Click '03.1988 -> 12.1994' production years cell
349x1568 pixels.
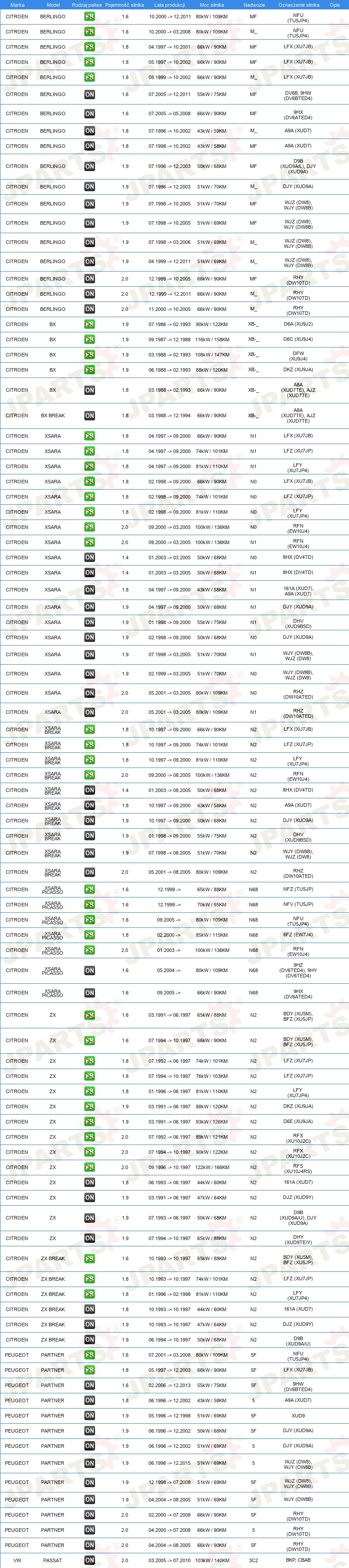pyautogui.click(x=169, y=416)
